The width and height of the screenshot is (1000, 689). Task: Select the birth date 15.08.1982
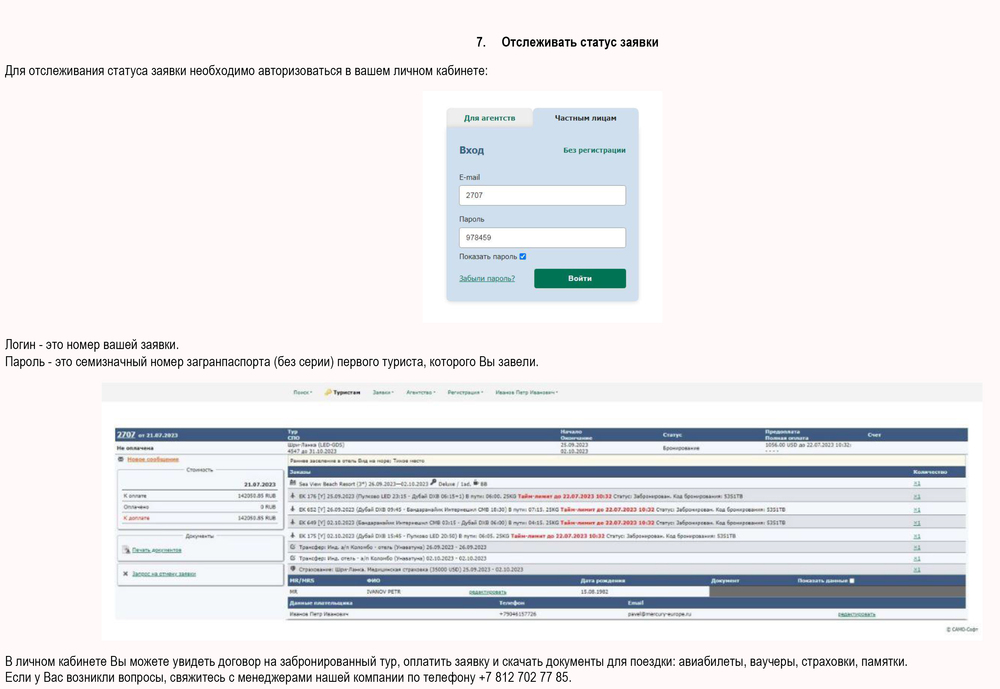pyautogui.click(x=594, y=592)
